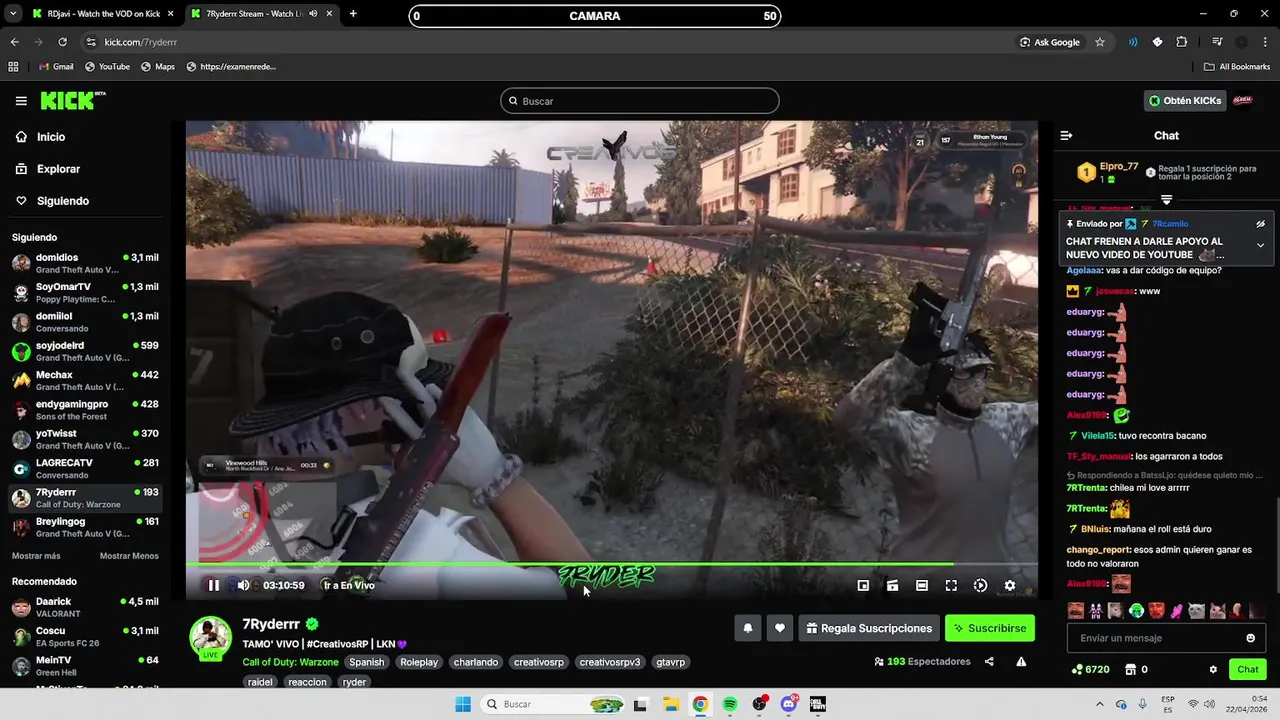The image size is (1280, 720).
Task: Click Regala Suscripciones button
Action: pyautogui.click(x=869, y=628)
